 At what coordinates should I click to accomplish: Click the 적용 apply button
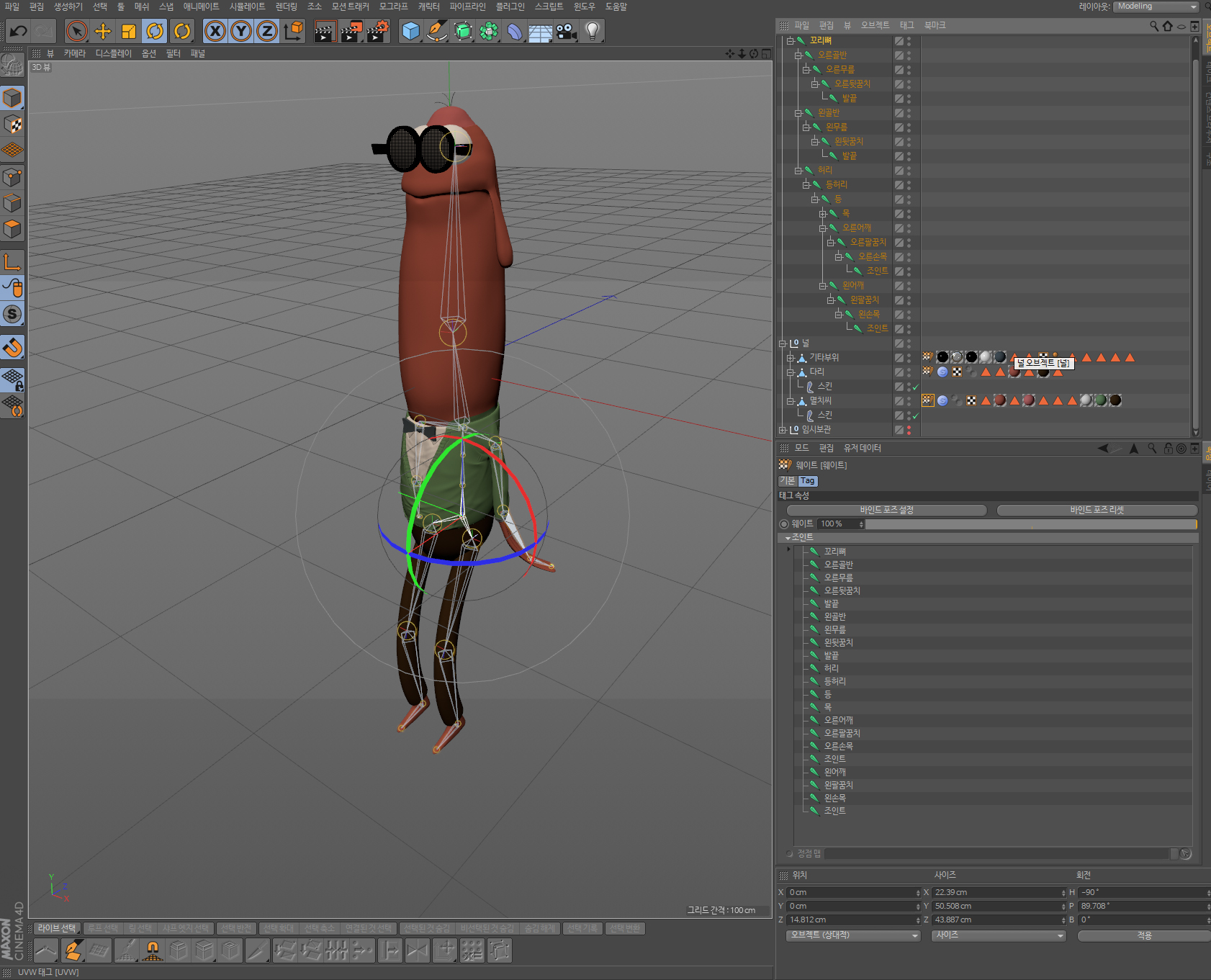coord(1144,935)
